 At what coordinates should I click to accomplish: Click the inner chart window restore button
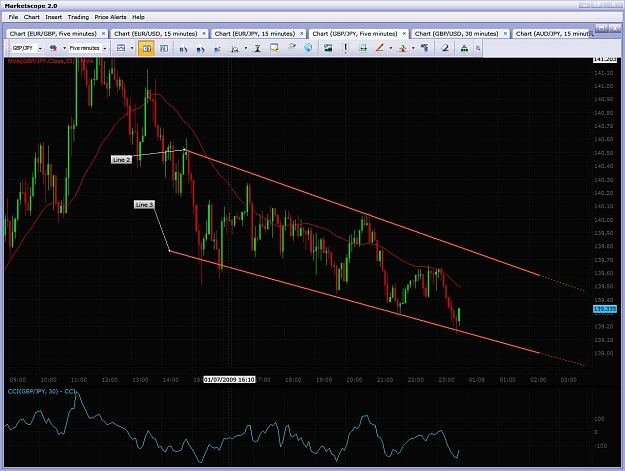(x=601, y=28)
